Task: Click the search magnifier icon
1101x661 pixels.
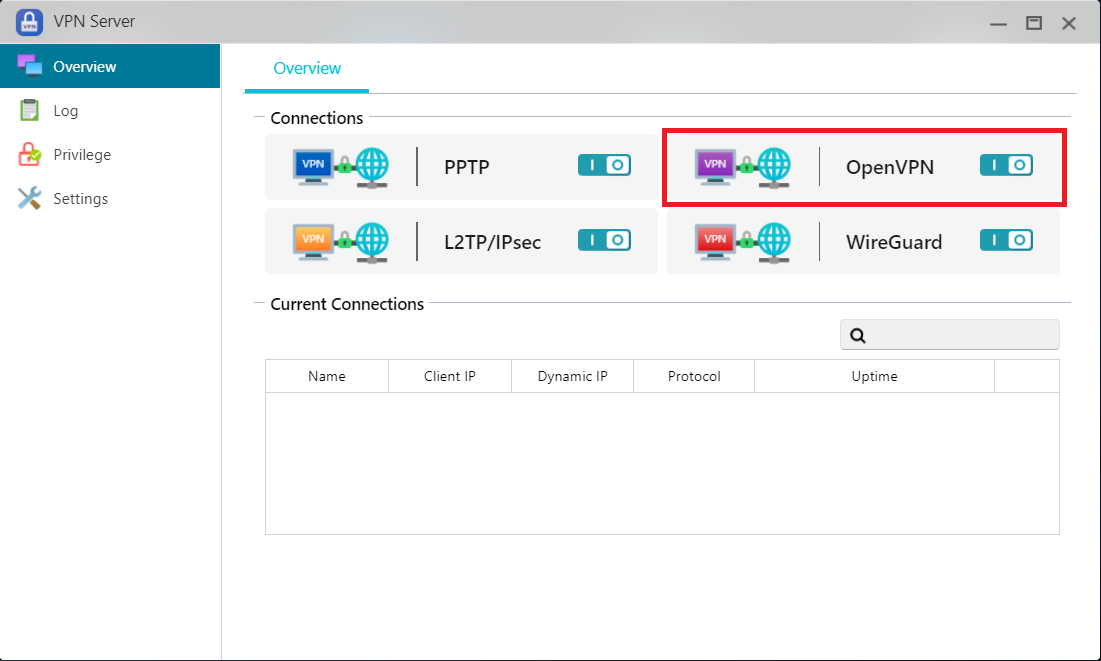Action: pos(857,335)
